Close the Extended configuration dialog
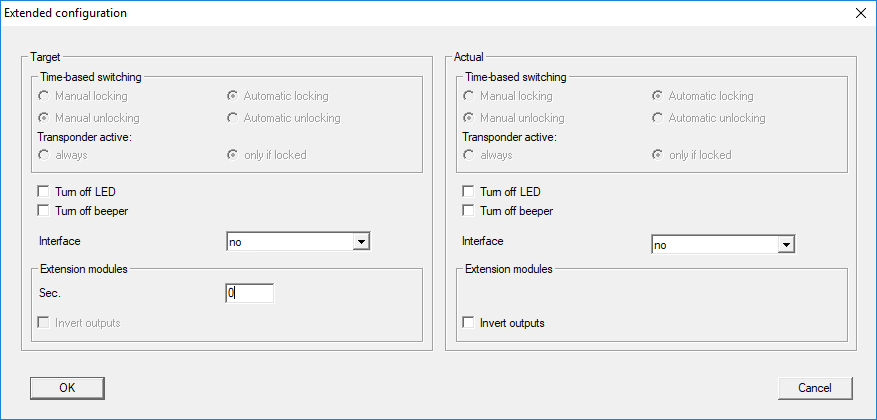Screen dimensions: 877x420 click(861, 14)
